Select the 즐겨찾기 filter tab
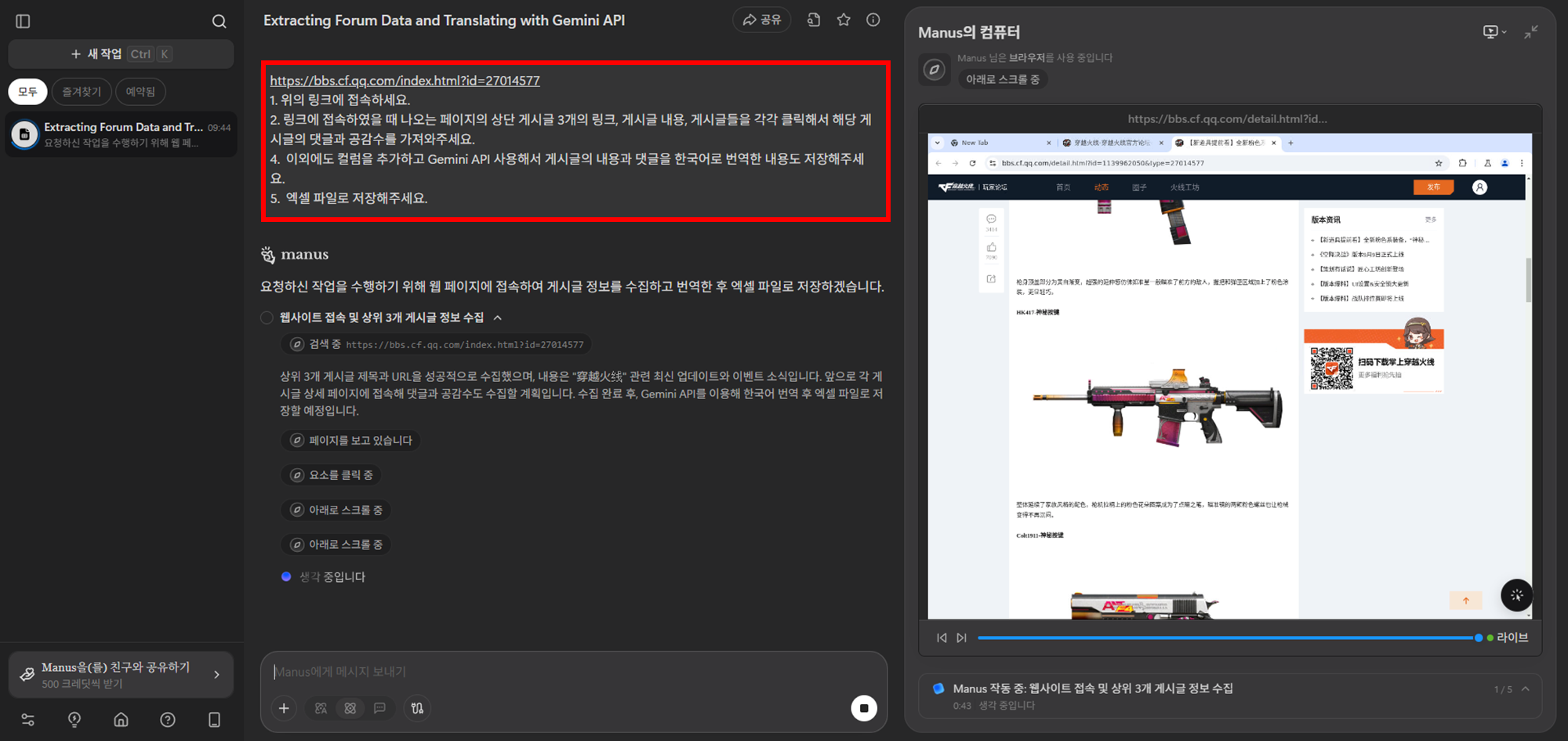 [x=82, y=92]
